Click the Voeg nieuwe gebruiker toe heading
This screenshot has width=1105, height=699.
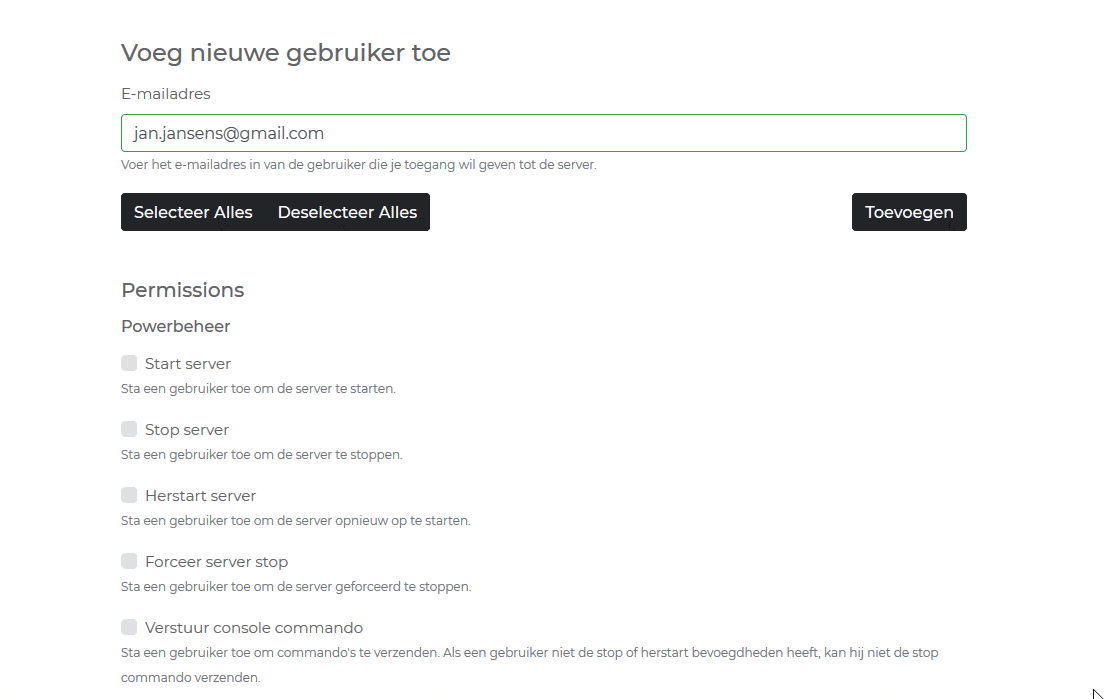tap(285, 53)
